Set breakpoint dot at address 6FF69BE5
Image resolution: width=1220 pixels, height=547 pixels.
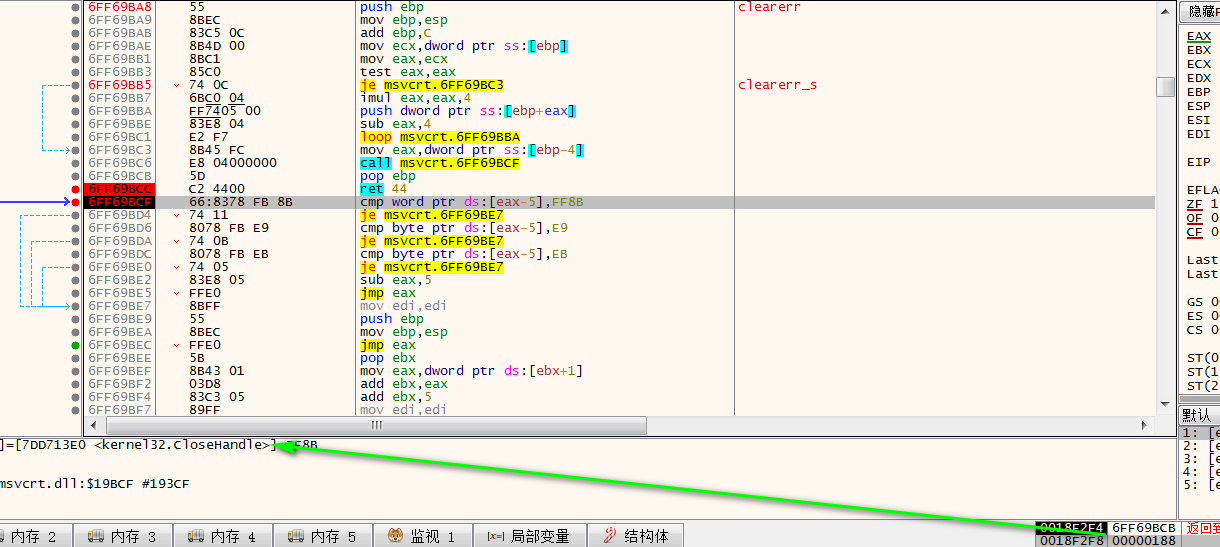(76, 293)
